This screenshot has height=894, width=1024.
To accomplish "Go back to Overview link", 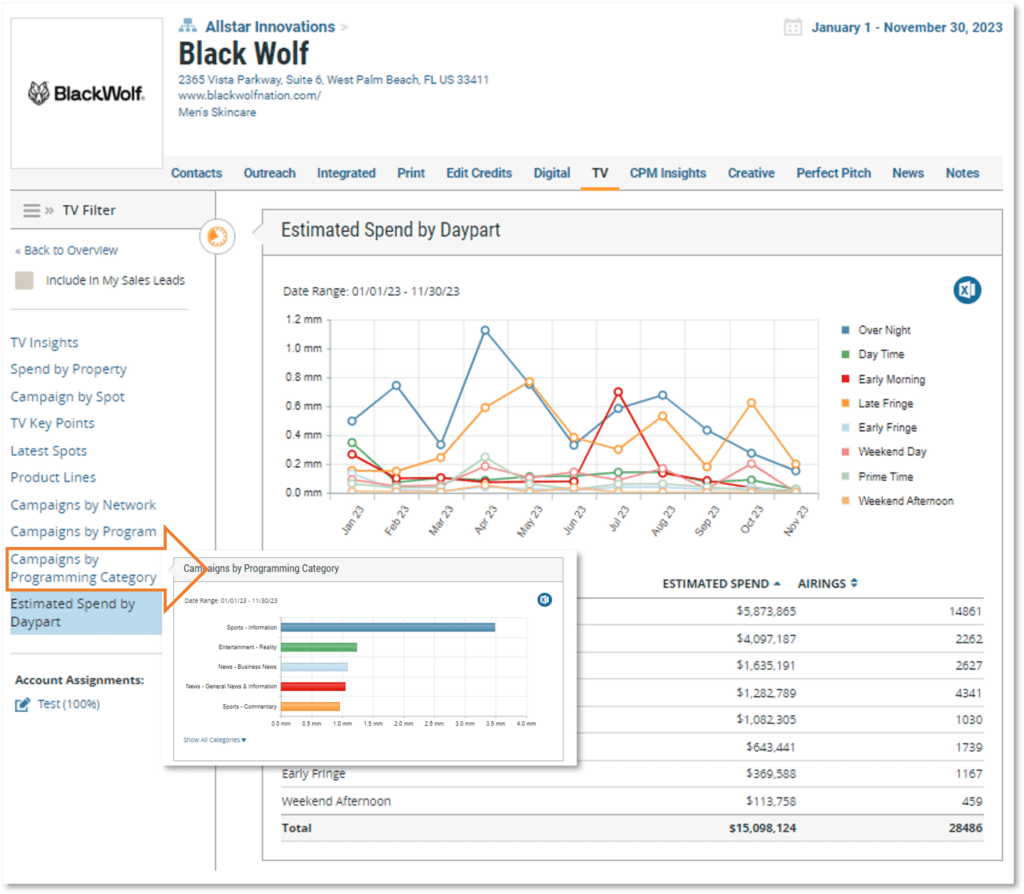I will [x=66, y=250].
